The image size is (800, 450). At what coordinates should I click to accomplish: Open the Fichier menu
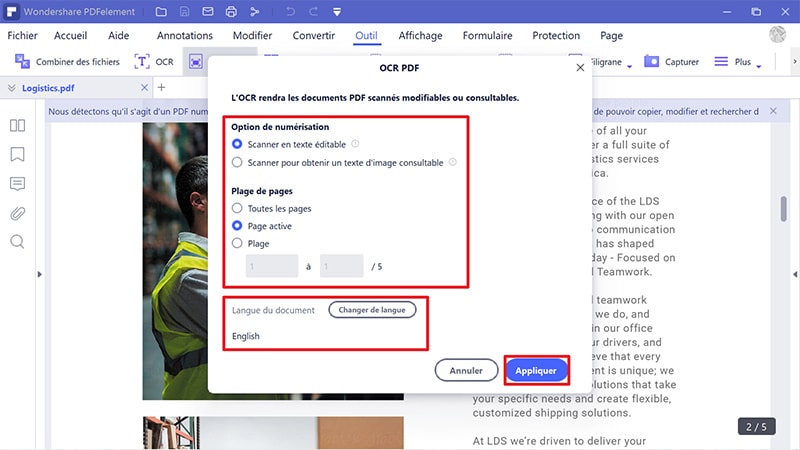pyautogui.click(x=22, y=35)
